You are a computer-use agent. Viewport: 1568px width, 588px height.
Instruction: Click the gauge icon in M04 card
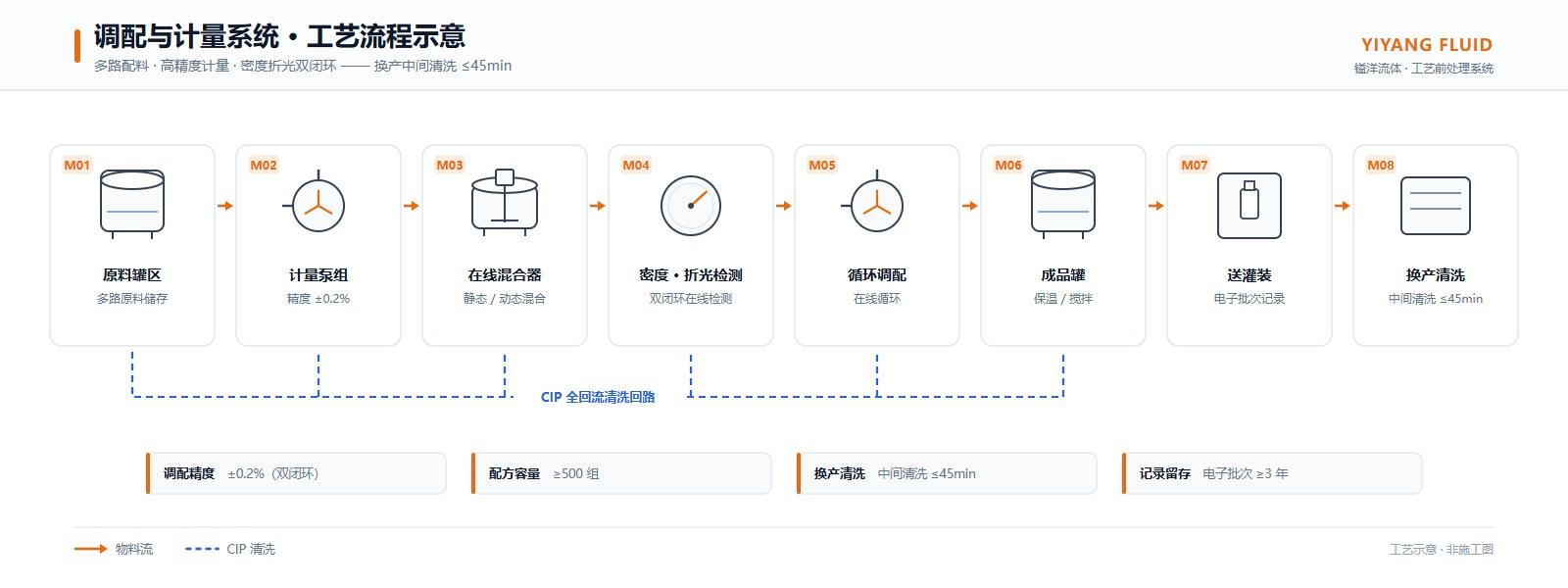click(691, 206)
